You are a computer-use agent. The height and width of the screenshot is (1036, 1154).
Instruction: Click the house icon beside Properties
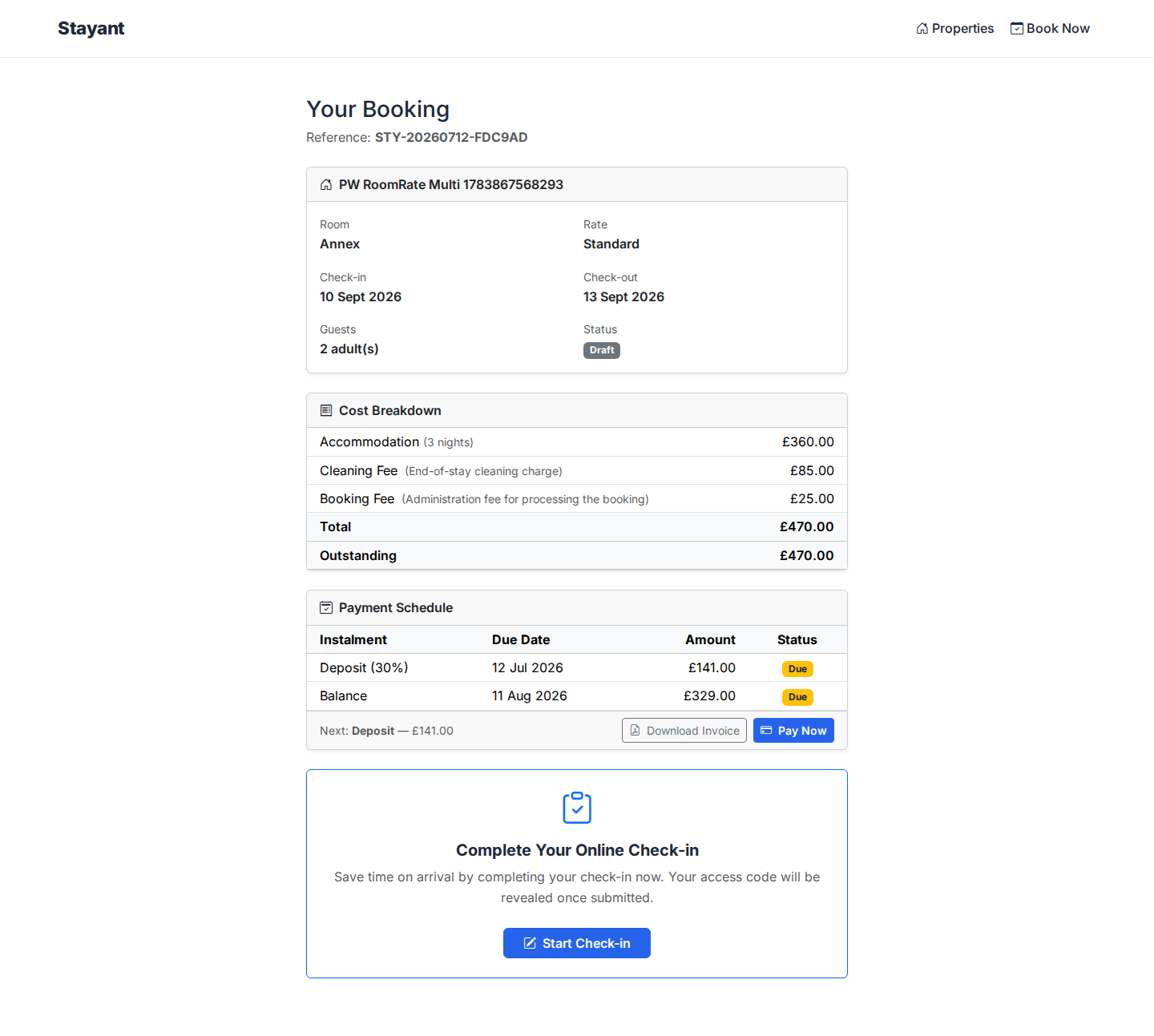922,28
